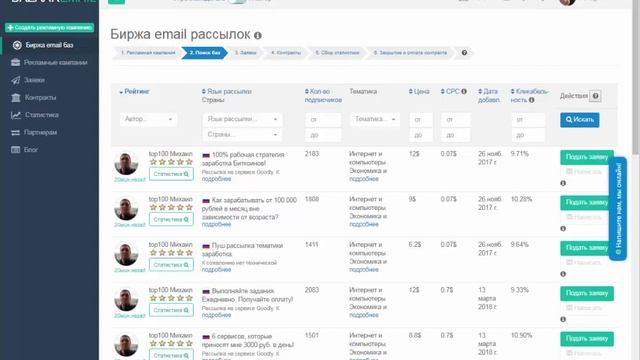Click user avatar in top right header
Image resolution: width=640 pixels, height=360 pixels.
[x=567, y=2]
